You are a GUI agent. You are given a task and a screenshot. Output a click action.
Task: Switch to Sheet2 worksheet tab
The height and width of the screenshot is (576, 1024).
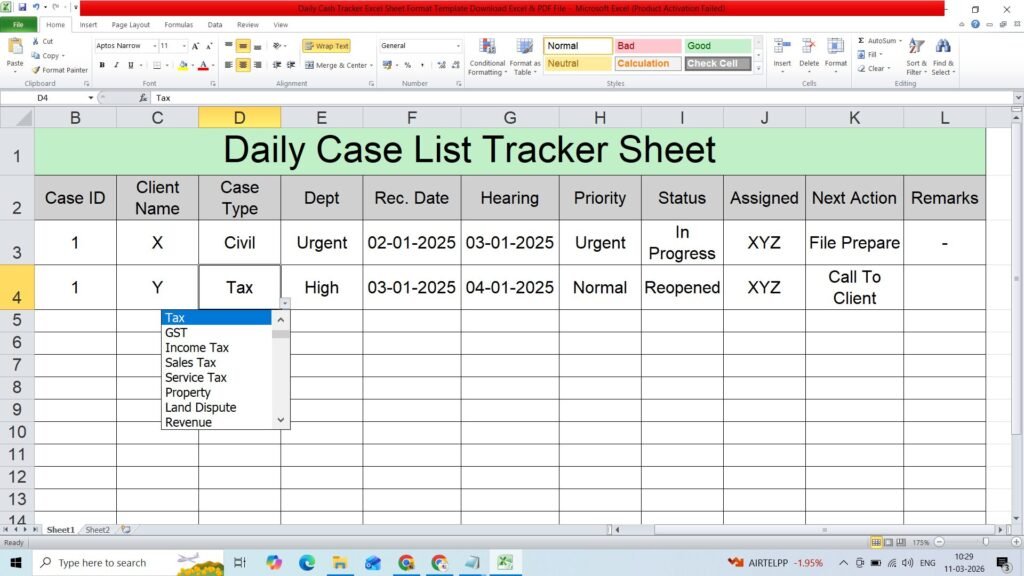click(x=97, y=530)
